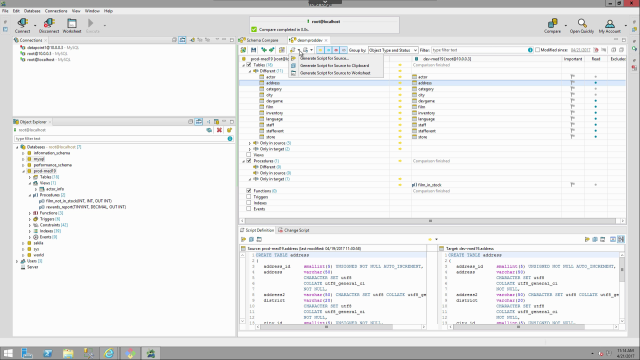Expand the information_schema database node

point(23,153)
